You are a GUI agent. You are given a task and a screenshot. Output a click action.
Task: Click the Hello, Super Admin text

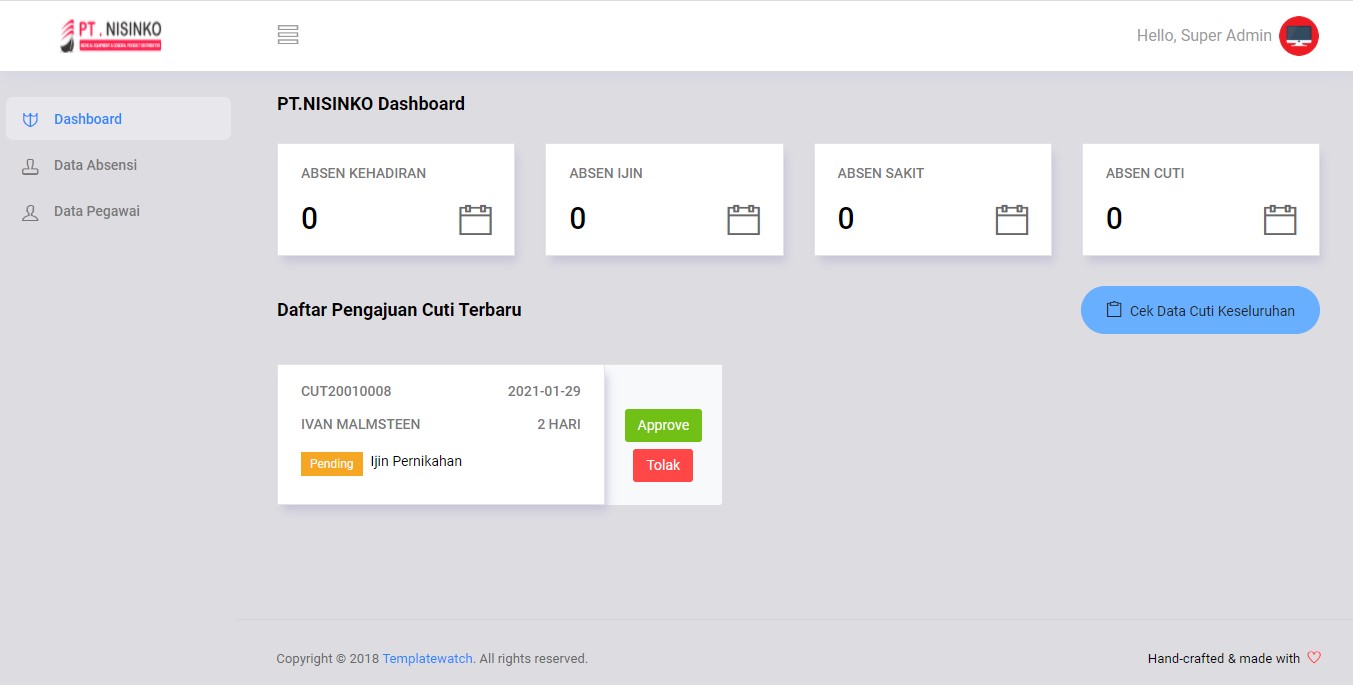tap(1203, 36)
